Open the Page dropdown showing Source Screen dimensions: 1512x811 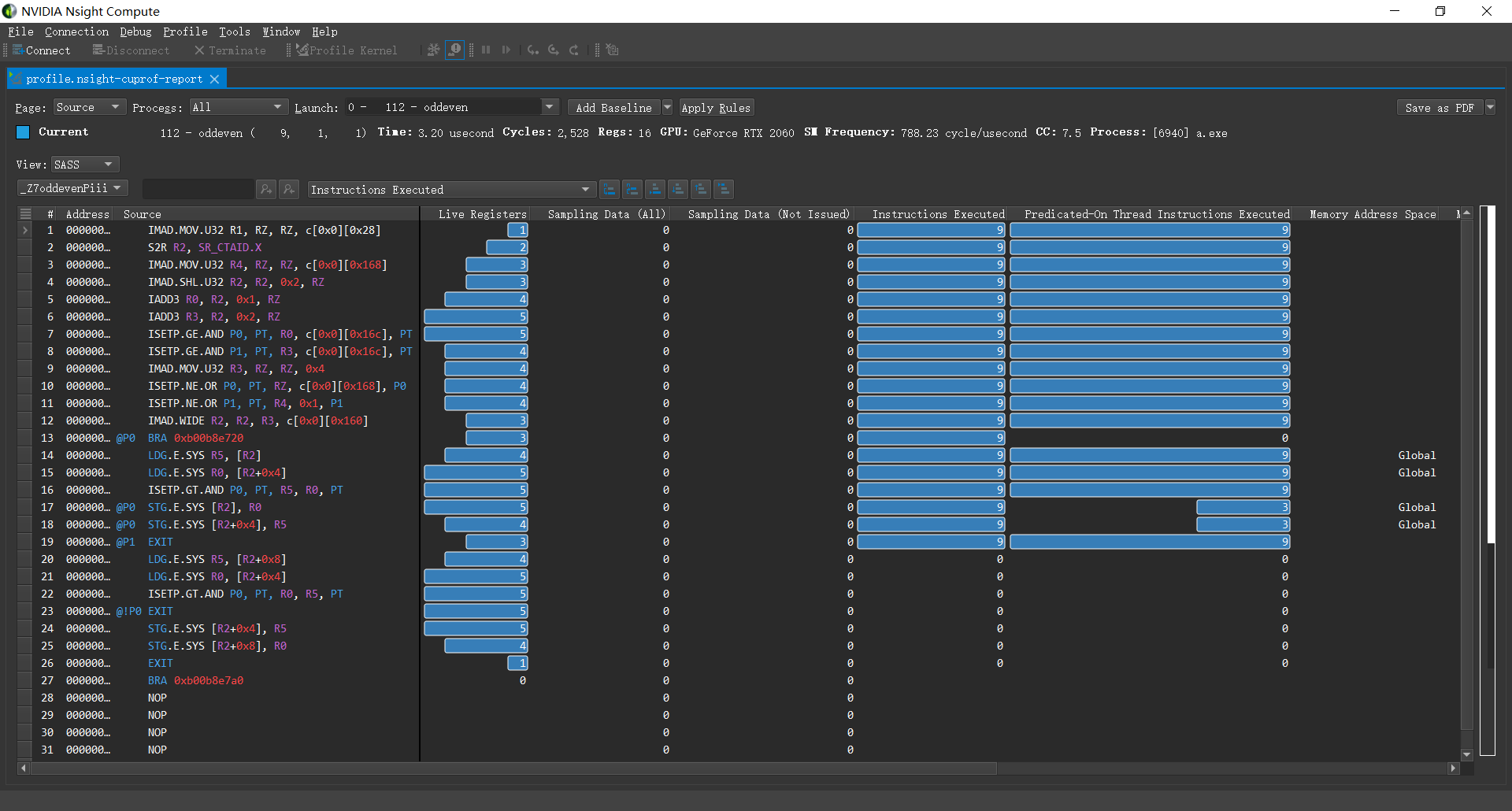click(x=89, y=107)
